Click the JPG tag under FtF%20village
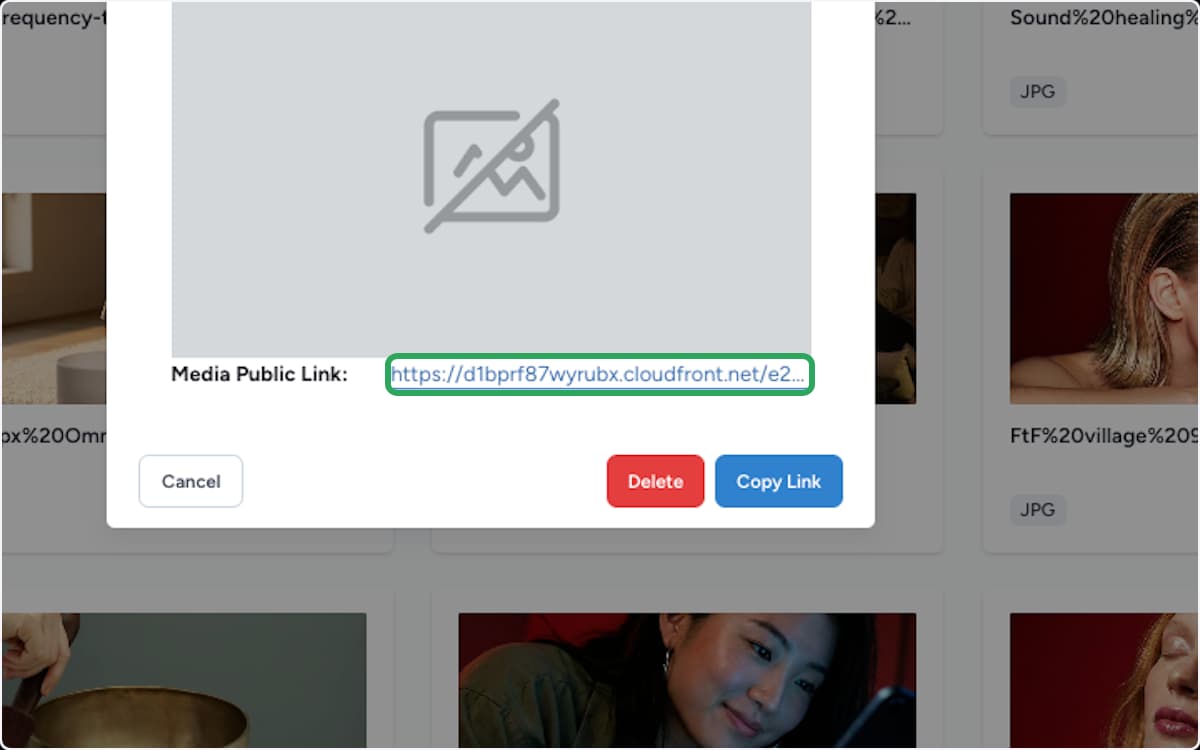1200x750 pixels. [1037, 510]
